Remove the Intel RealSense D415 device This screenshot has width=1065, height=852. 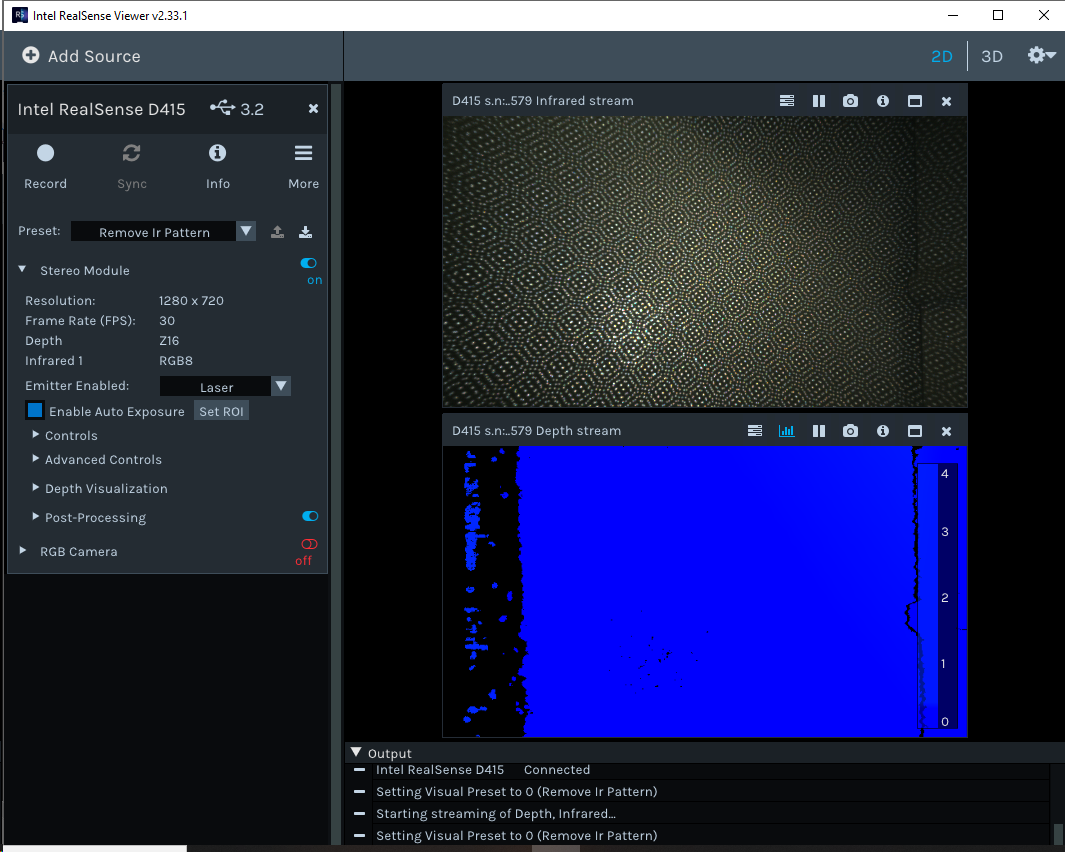[313, 109]
